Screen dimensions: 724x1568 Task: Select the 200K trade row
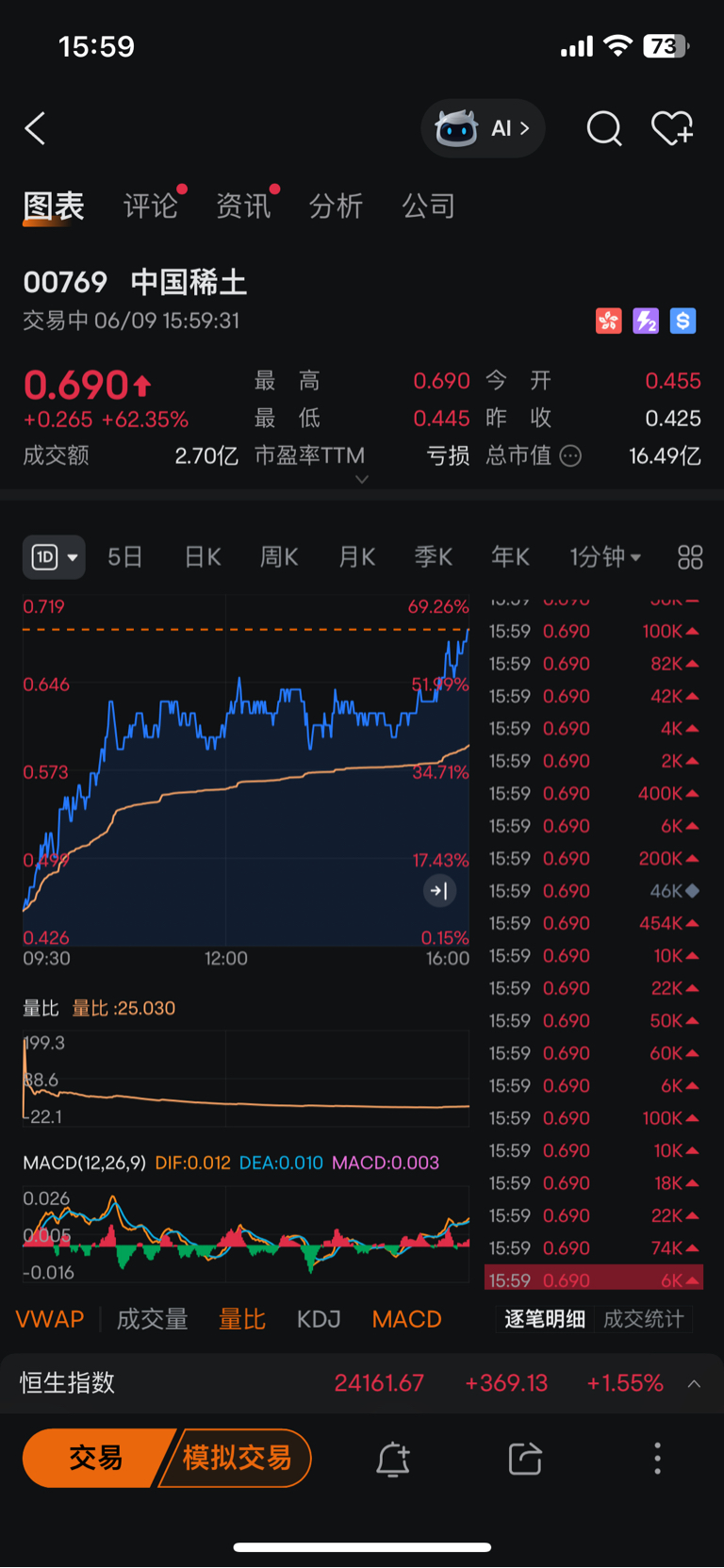pos(594,859)
